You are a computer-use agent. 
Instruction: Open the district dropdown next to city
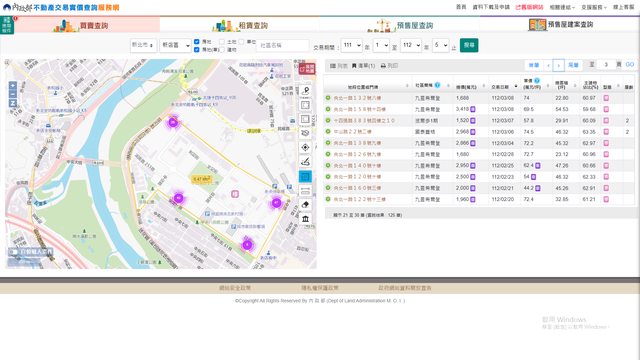(176, 45)
